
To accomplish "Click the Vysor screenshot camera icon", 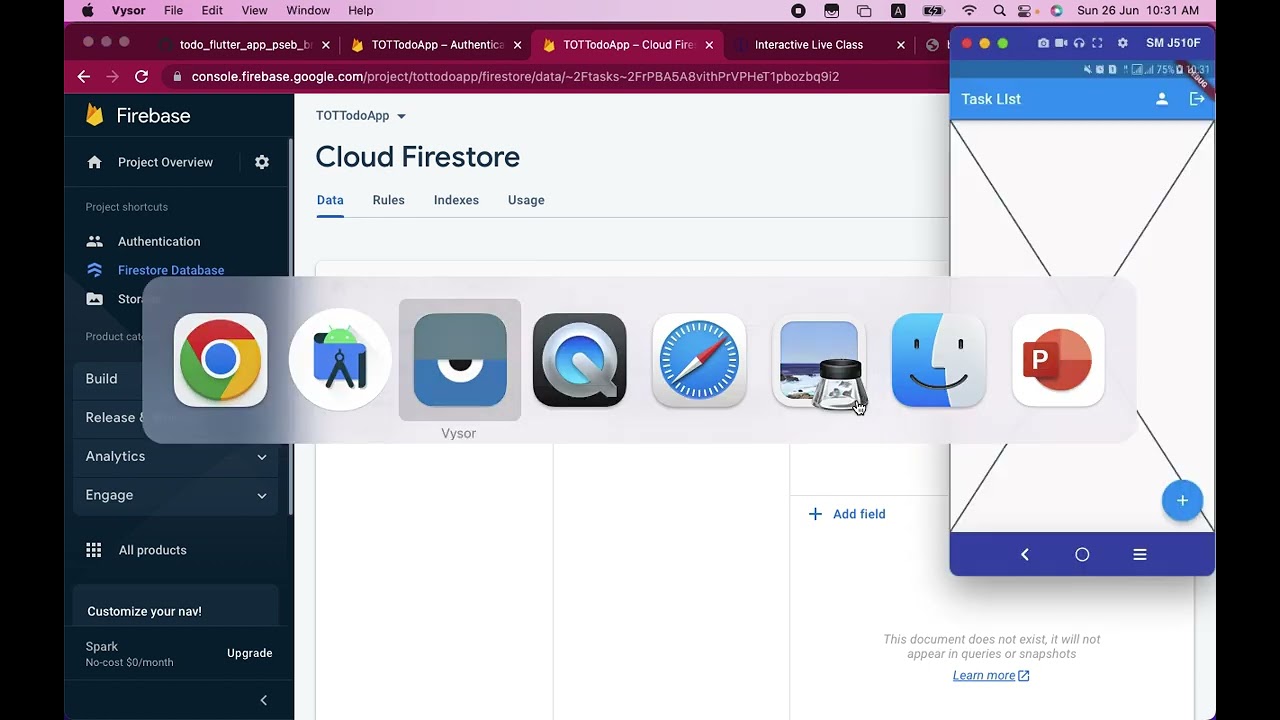I will point(1044,43).
